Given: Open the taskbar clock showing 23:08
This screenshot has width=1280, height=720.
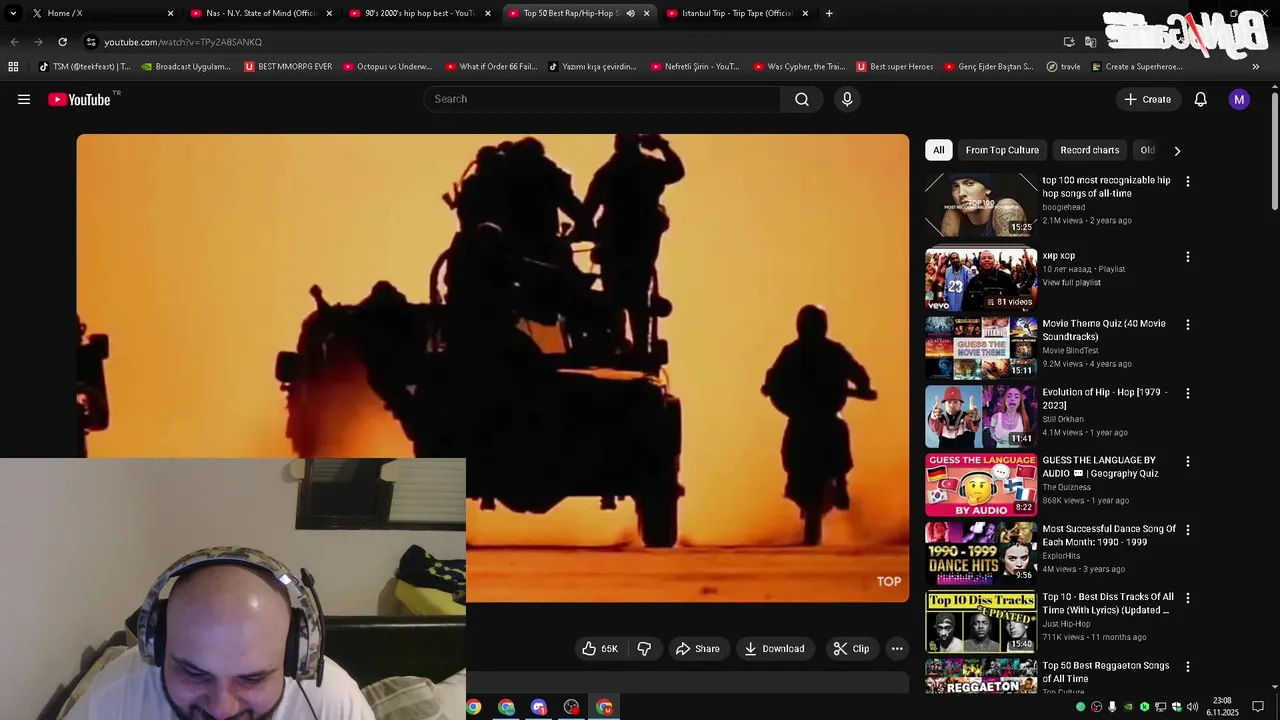Looking at the screenshot, I should click(x=1224, y=707).
